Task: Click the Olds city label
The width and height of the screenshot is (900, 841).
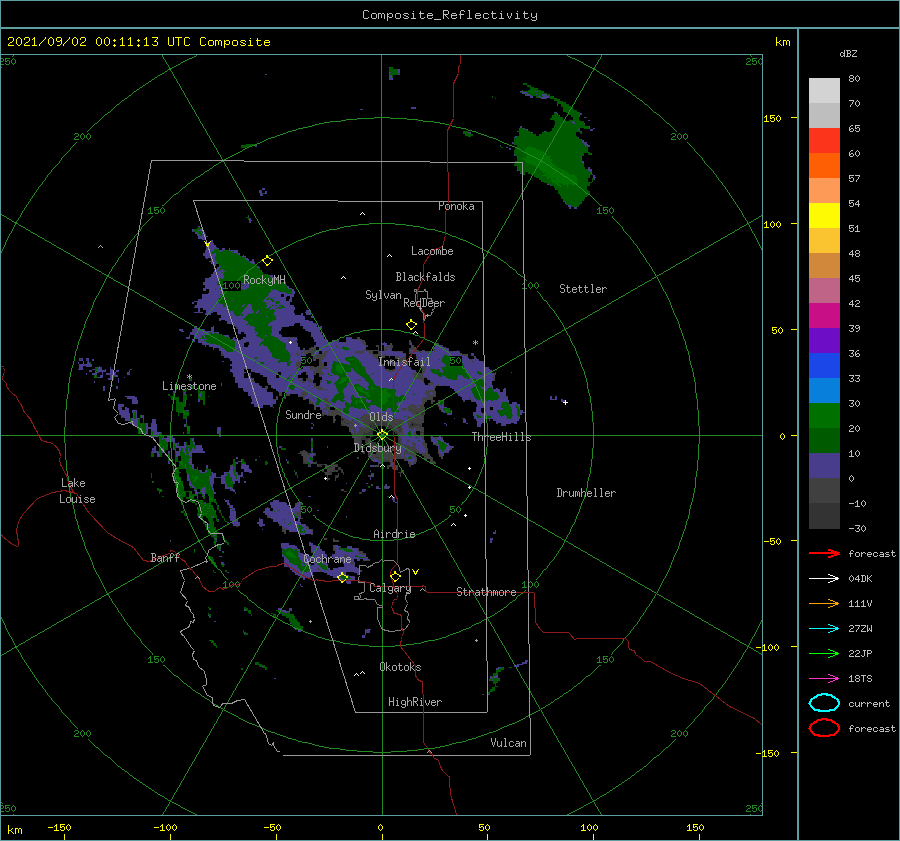Action: pyautogui.click(x=381, y=417)
